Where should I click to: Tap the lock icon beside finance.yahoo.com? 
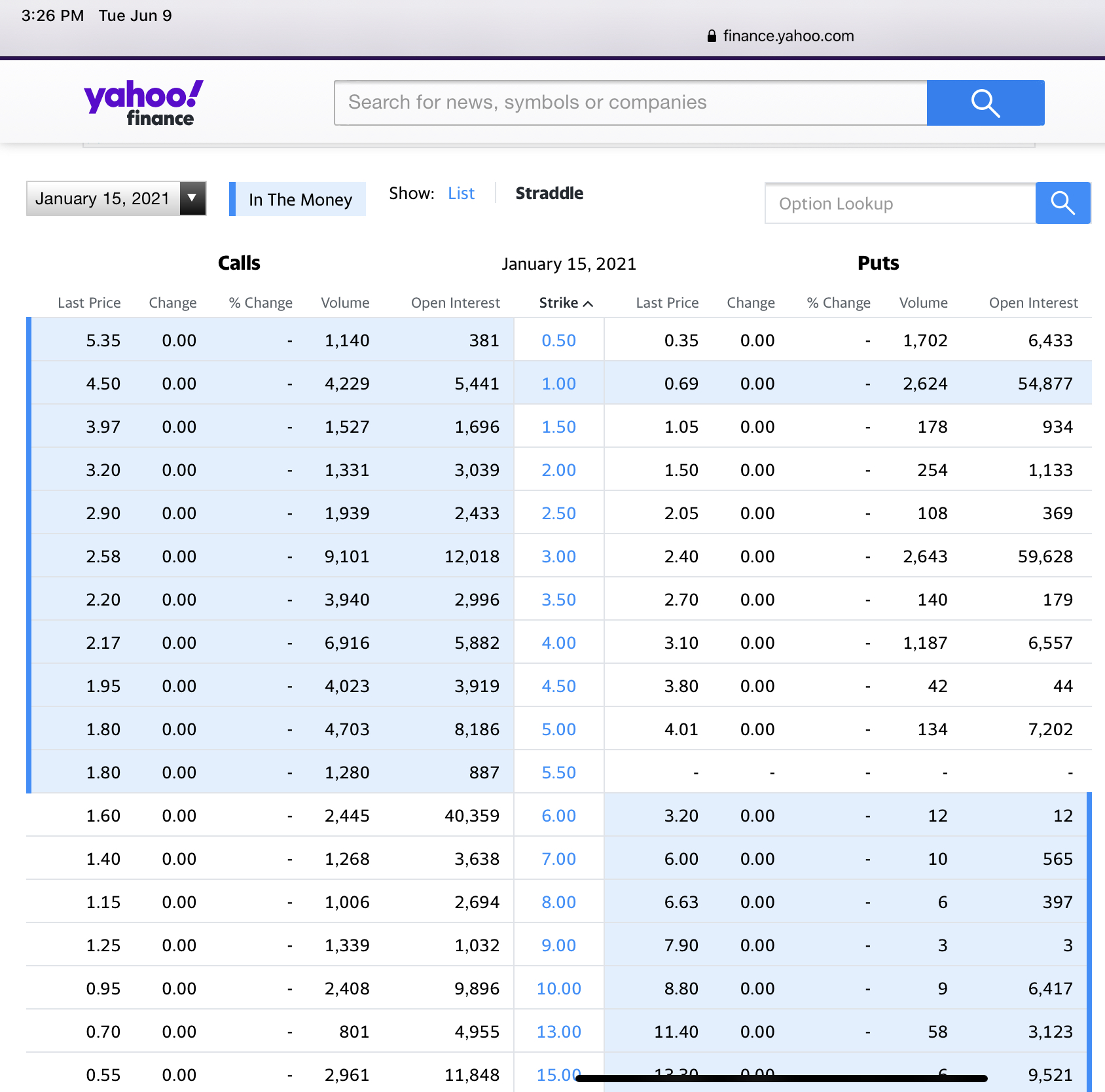click(712, 37)
